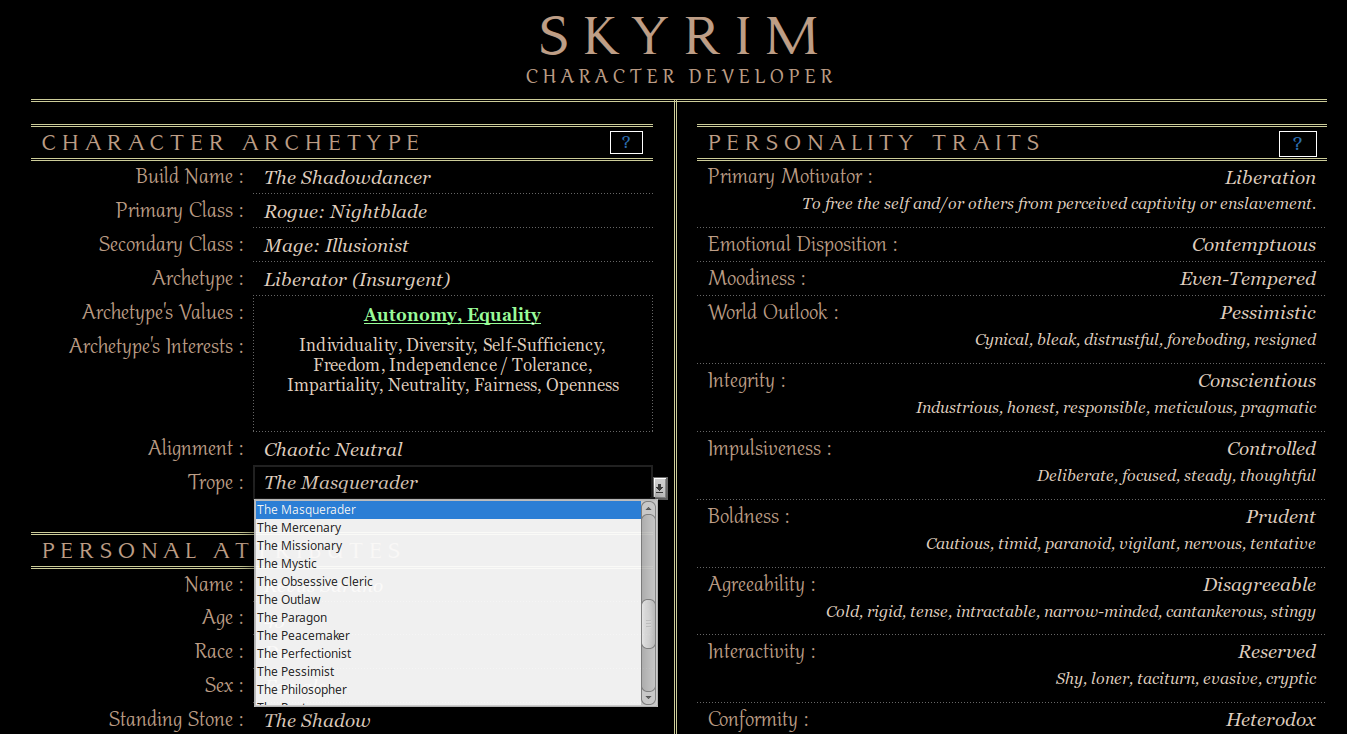Screen dimensions: 1347x734
Task: Open the Personality Traits help icon
Action: point(1297,144)
